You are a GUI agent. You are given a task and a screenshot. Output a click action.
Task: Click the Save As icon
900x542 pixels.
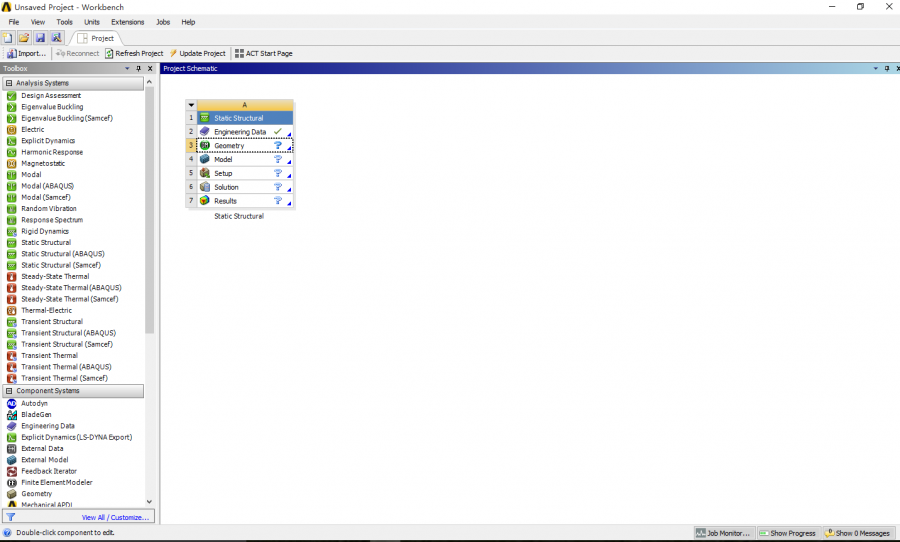click(56, 38)
